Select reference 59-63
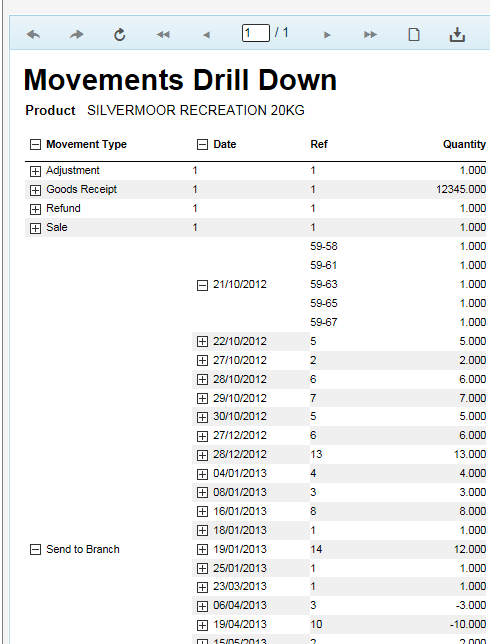The image size is (492, 644). pyautogui.click(x=324, y=284)
